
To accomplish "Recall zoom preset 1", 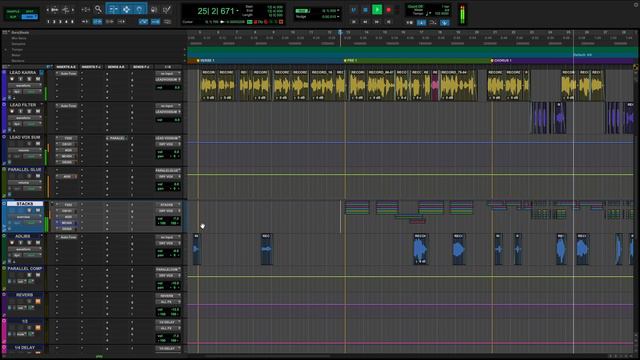I will (x=48, y=22).
